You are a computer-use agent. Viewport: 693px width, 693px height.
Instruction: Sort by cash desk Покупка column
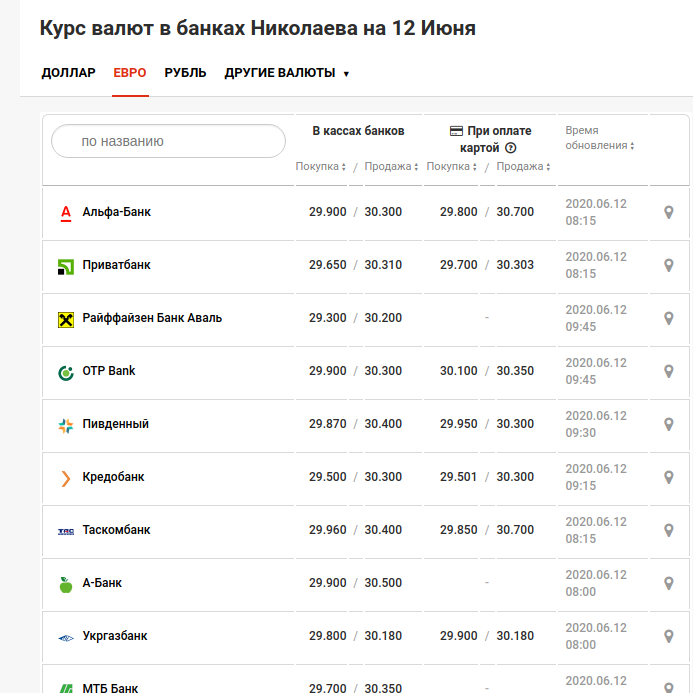320,167
